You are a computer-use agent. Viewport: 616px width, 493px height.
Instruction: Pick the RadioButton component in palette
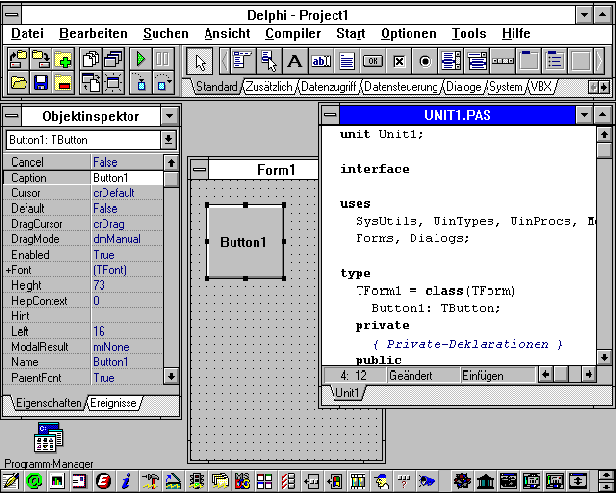(x=425, y=61)
